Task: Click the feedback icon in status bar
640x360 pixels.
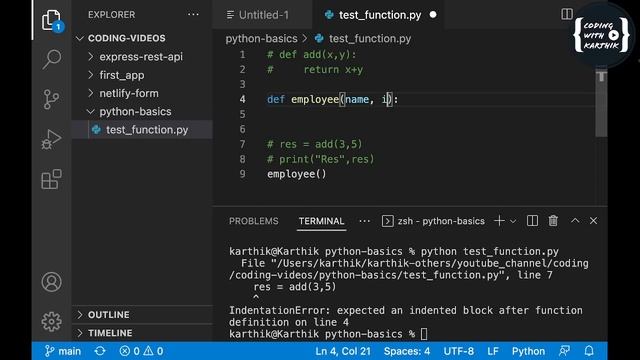Action: (x=564, y=351)
